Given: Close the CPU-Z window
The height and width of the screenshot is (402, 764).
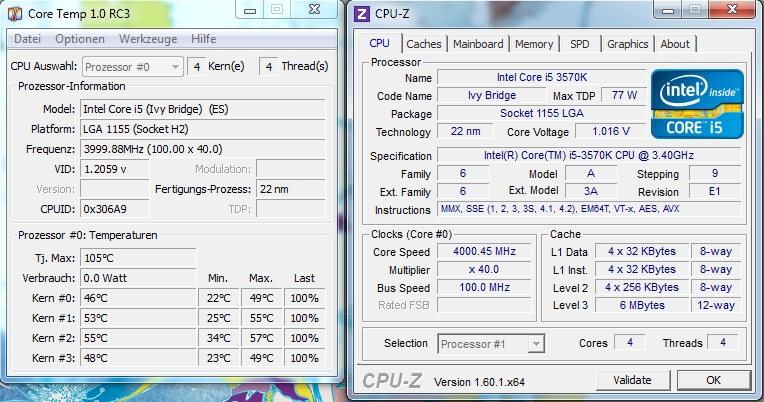Looking at the screenshot, I should (x=732, y=10).
